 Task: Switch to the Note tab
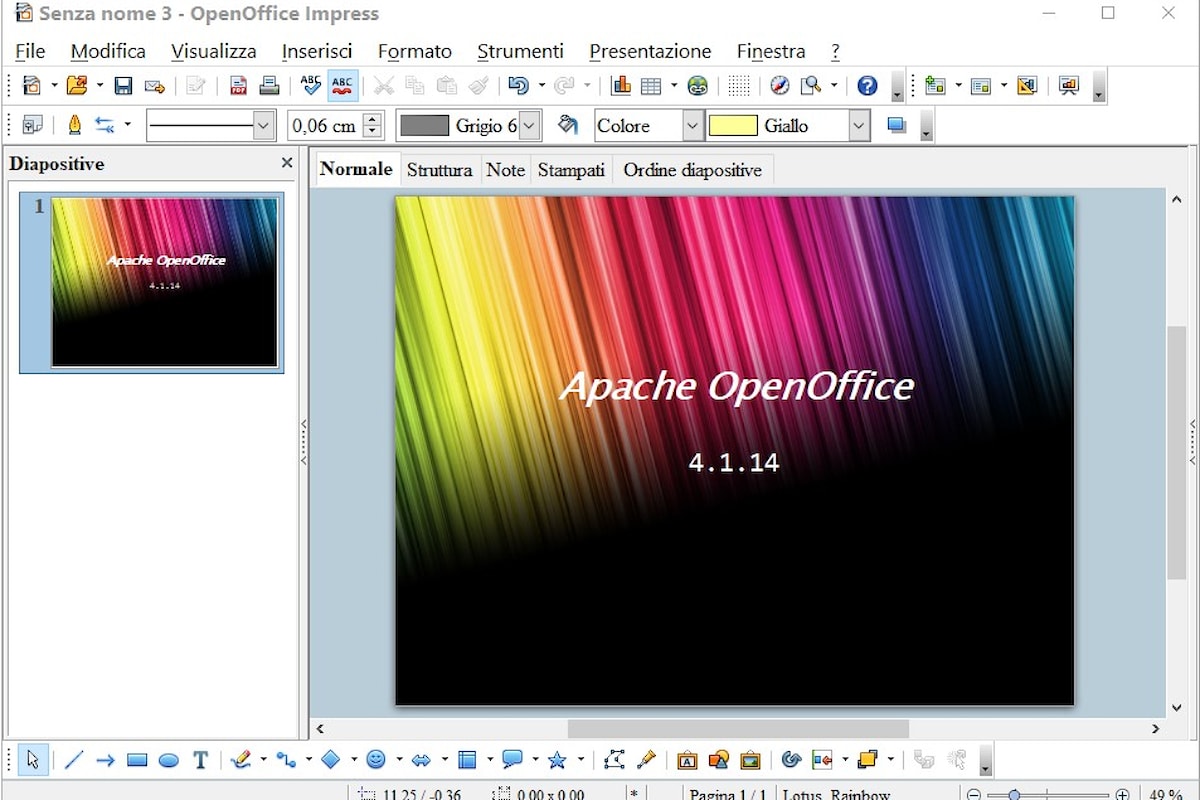(505, 170)
